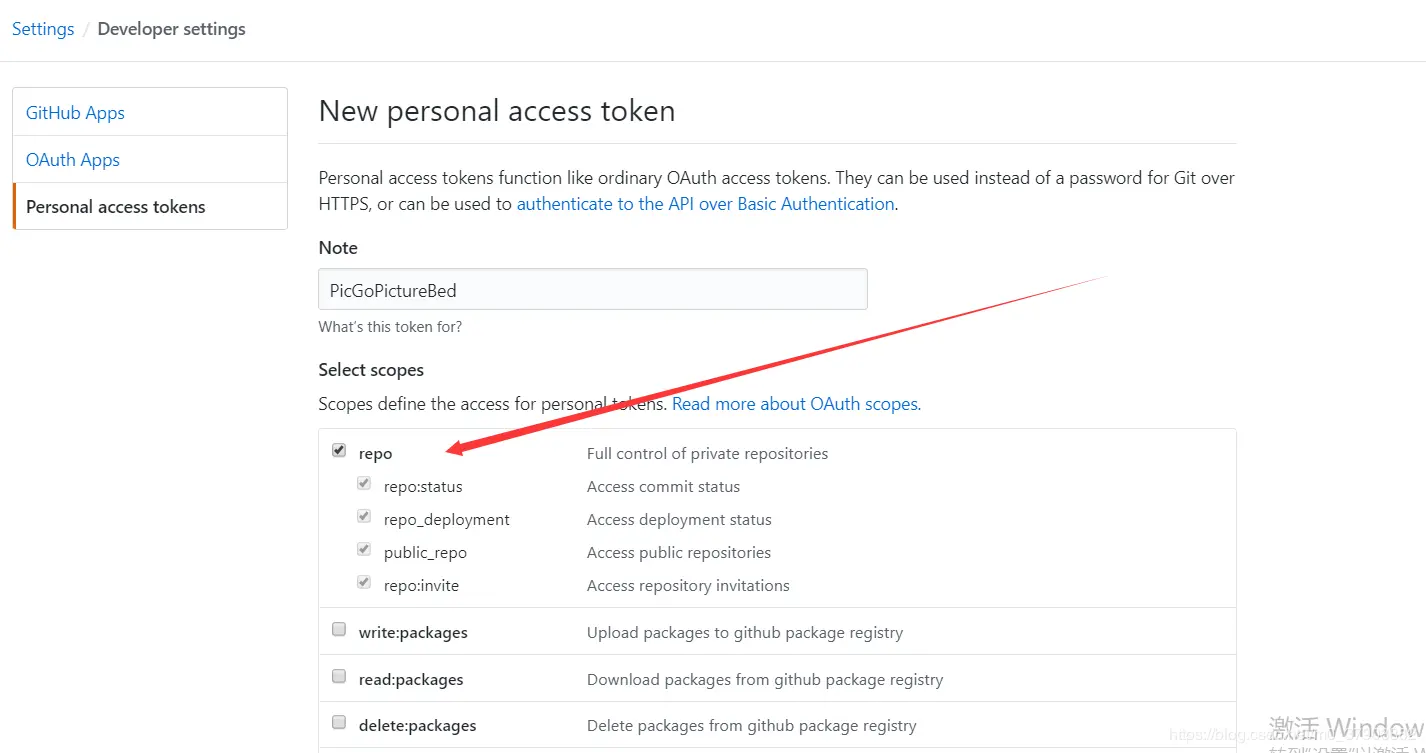The image size is (1426, 753).
Task: Click the read:packages scope label
Action: (x=411, y=680)
